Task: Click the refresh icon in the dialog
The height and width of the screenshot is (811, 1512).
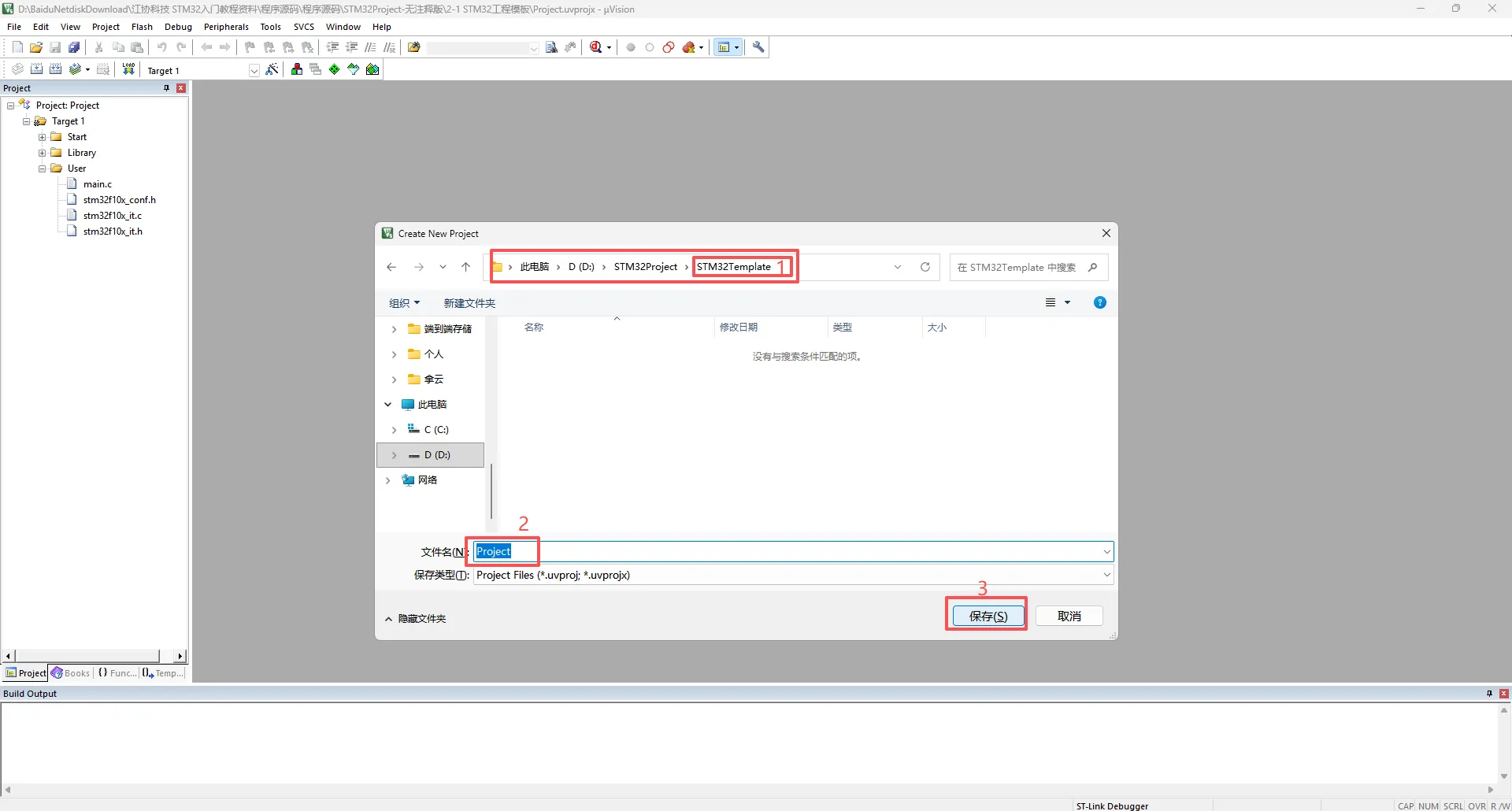Action: 925,267
